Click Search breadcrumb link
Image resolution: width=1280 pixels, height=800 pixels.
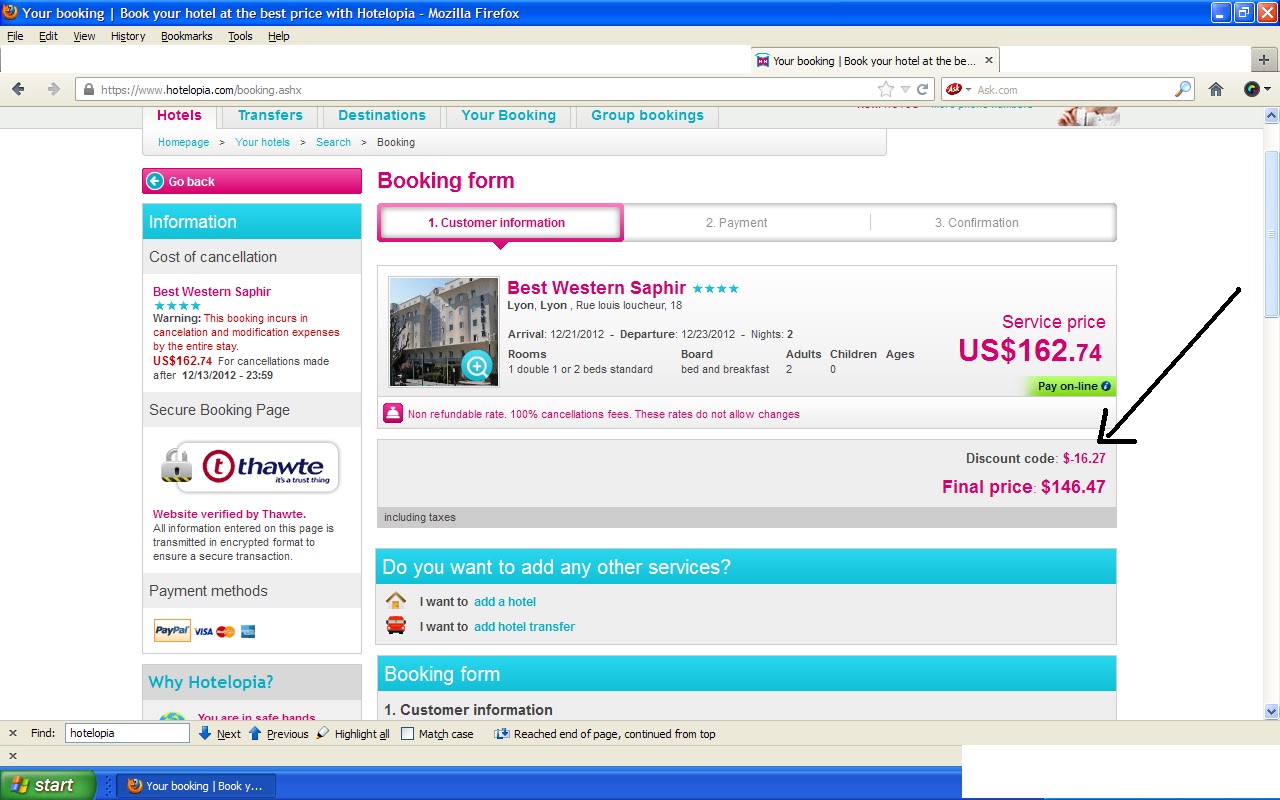pos(333,143)
